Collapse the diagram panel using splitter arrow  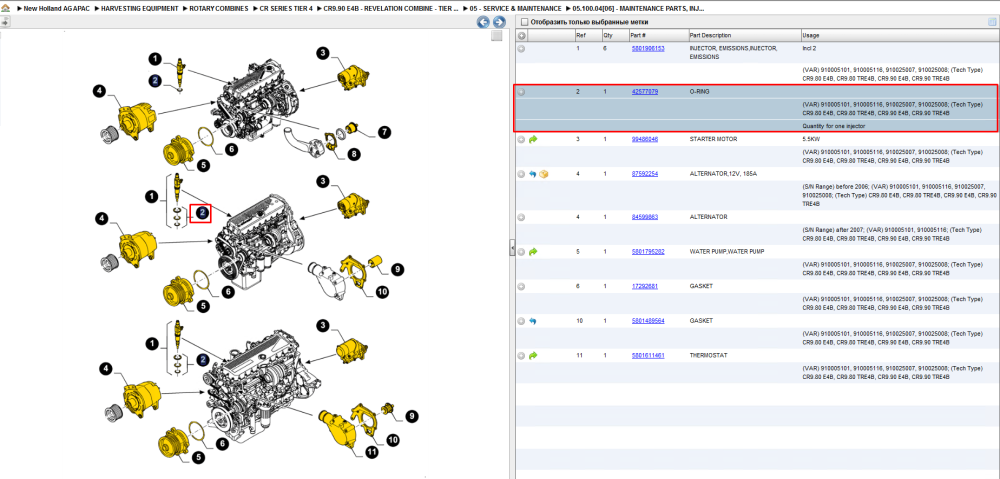pyautogui.click(x=511, y=249)
